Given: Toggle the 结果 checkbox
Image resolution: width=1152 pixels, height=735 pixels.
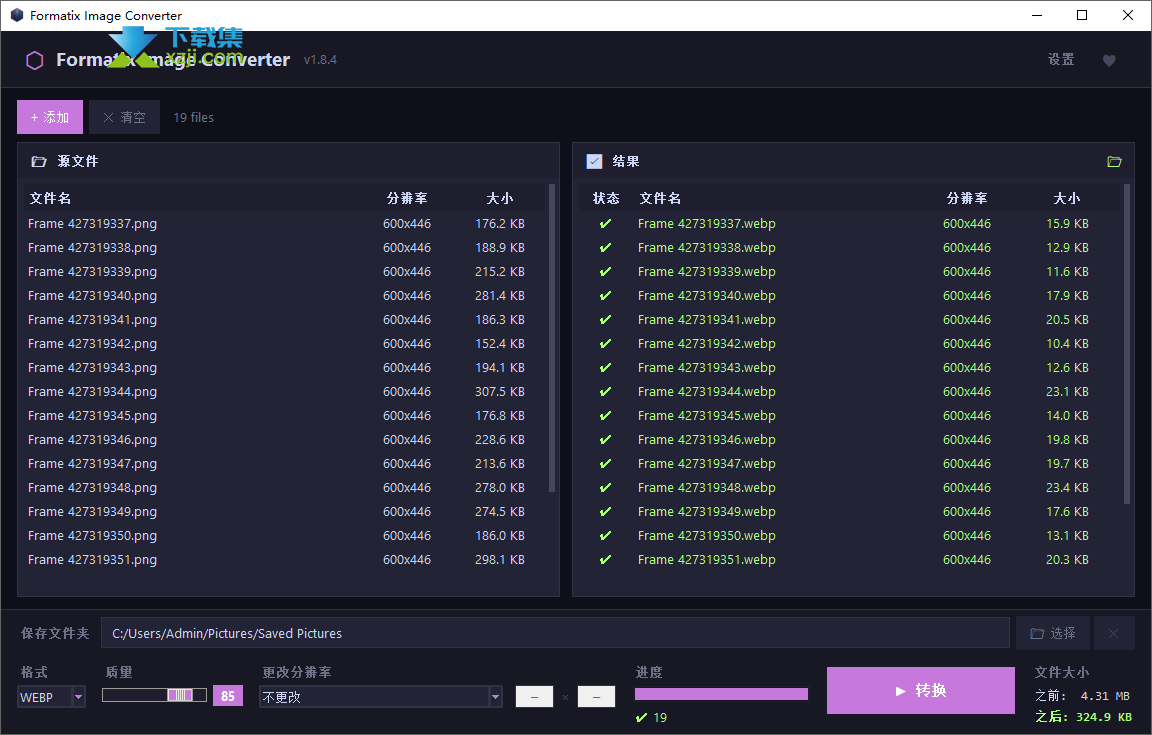Looking at the screenshot, I should [x=594, y=162].
